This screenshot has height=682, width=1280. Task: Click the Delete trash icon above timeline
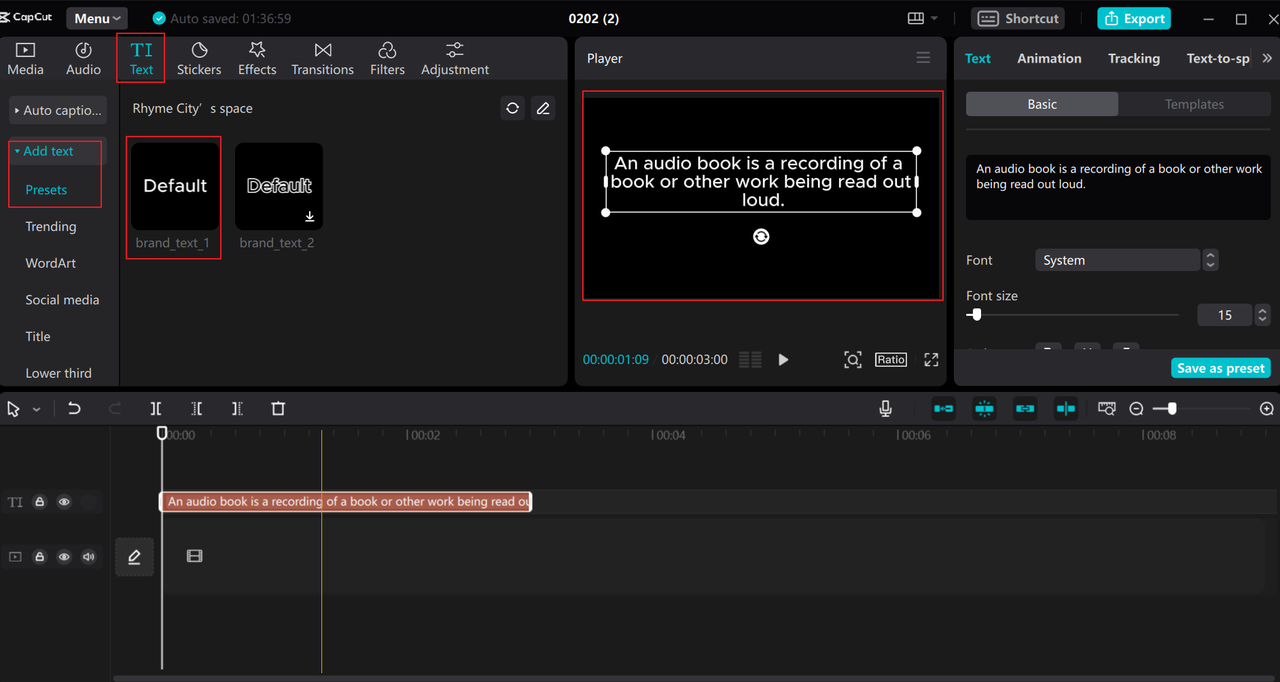point(278,409)
